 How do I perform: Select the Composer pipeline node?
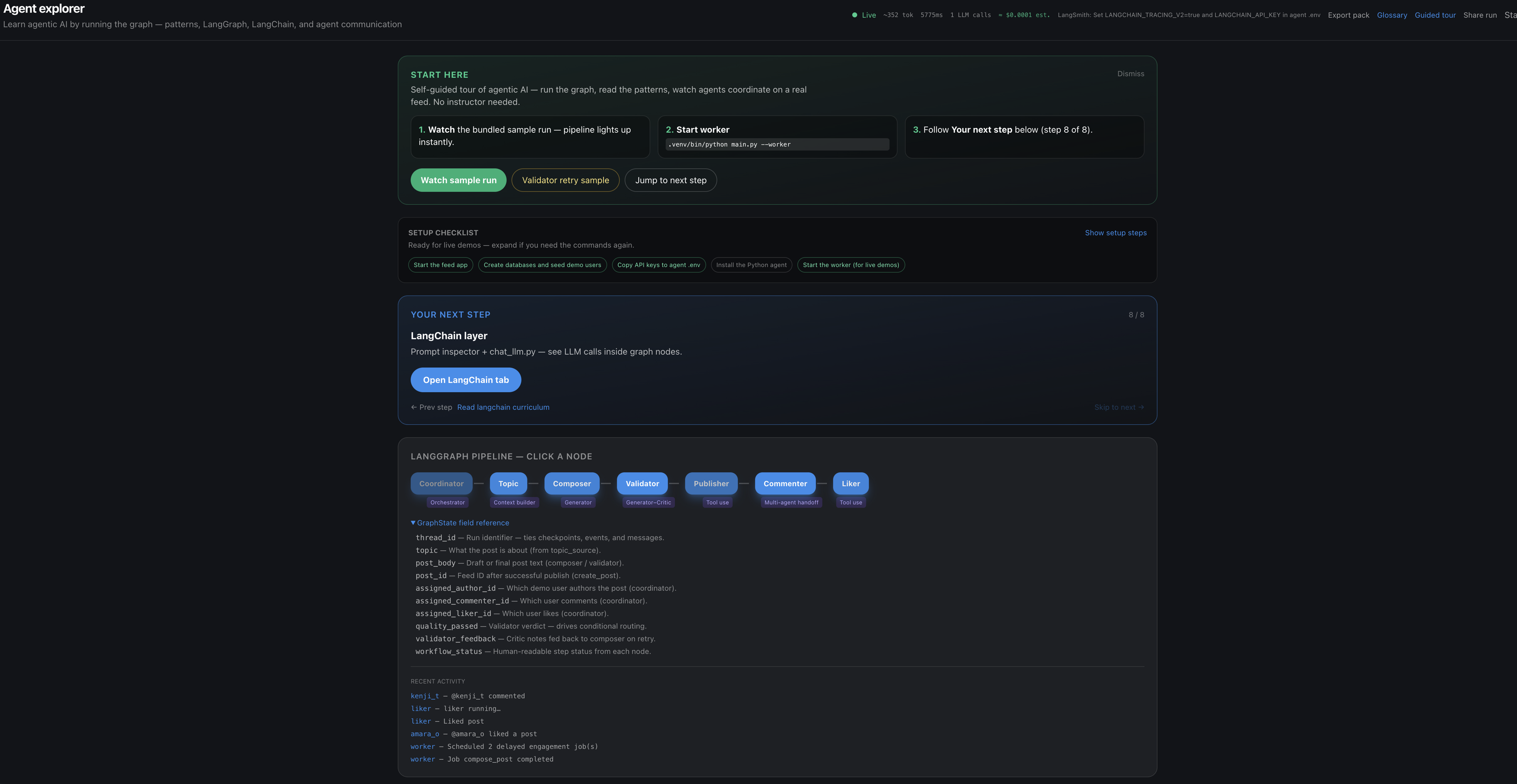(x=572, y=483)
